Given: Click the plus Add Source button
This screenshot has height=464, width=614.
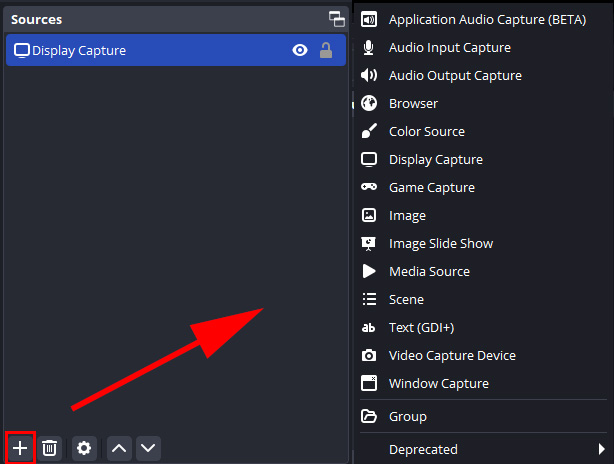Looking at the screenshot, I should (x=20, y=448).
